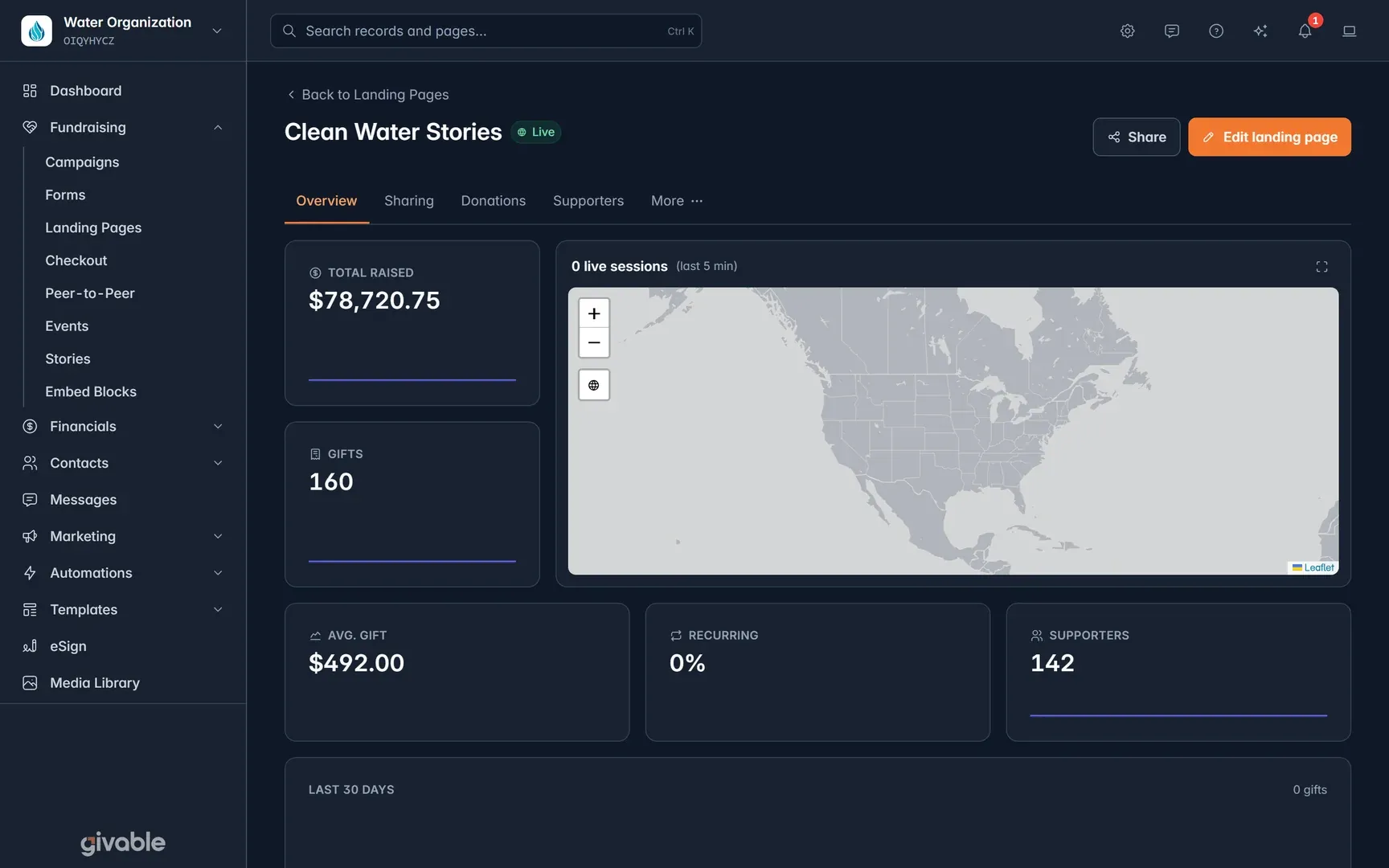Viewport: 1389px width, 868px height.
Task: Expand the Financials section
Action: pyautogui.click(x=218, y=426)
